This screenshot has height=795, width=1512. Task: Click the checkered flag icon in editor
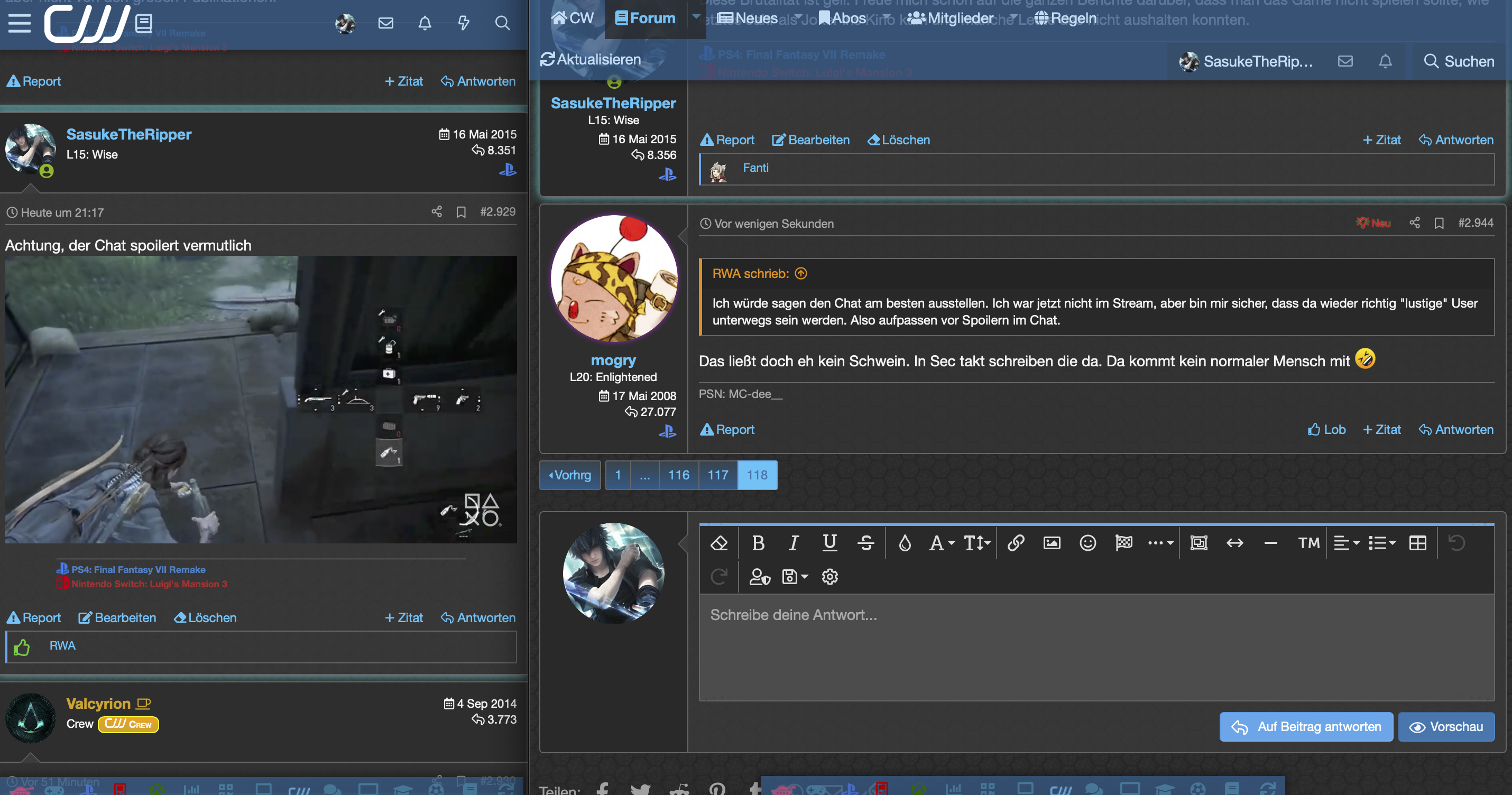coord(1123,543)
